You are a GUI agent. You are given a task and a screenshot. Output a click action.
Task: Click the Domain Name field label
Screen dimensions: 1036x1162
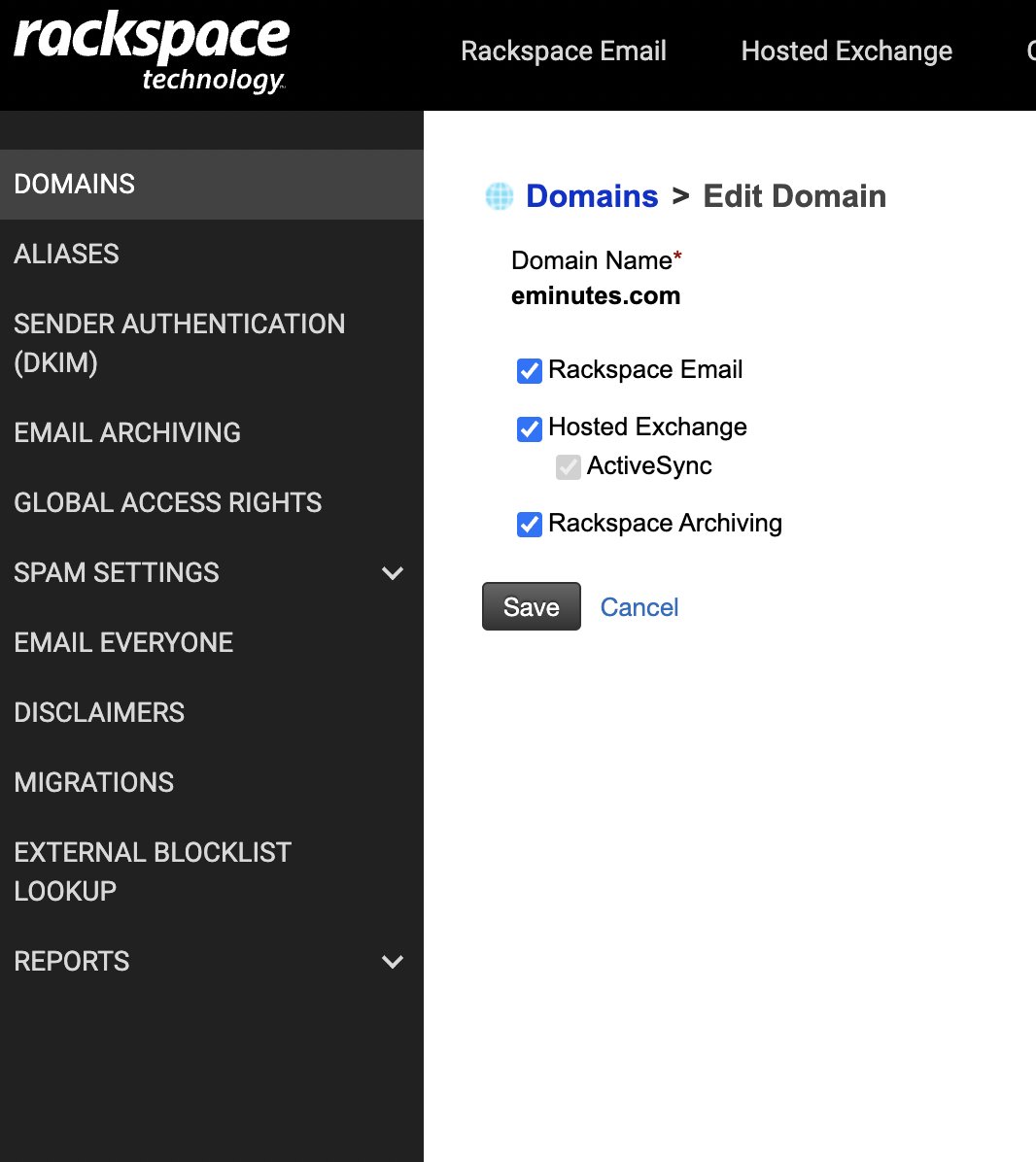point(596,260)
